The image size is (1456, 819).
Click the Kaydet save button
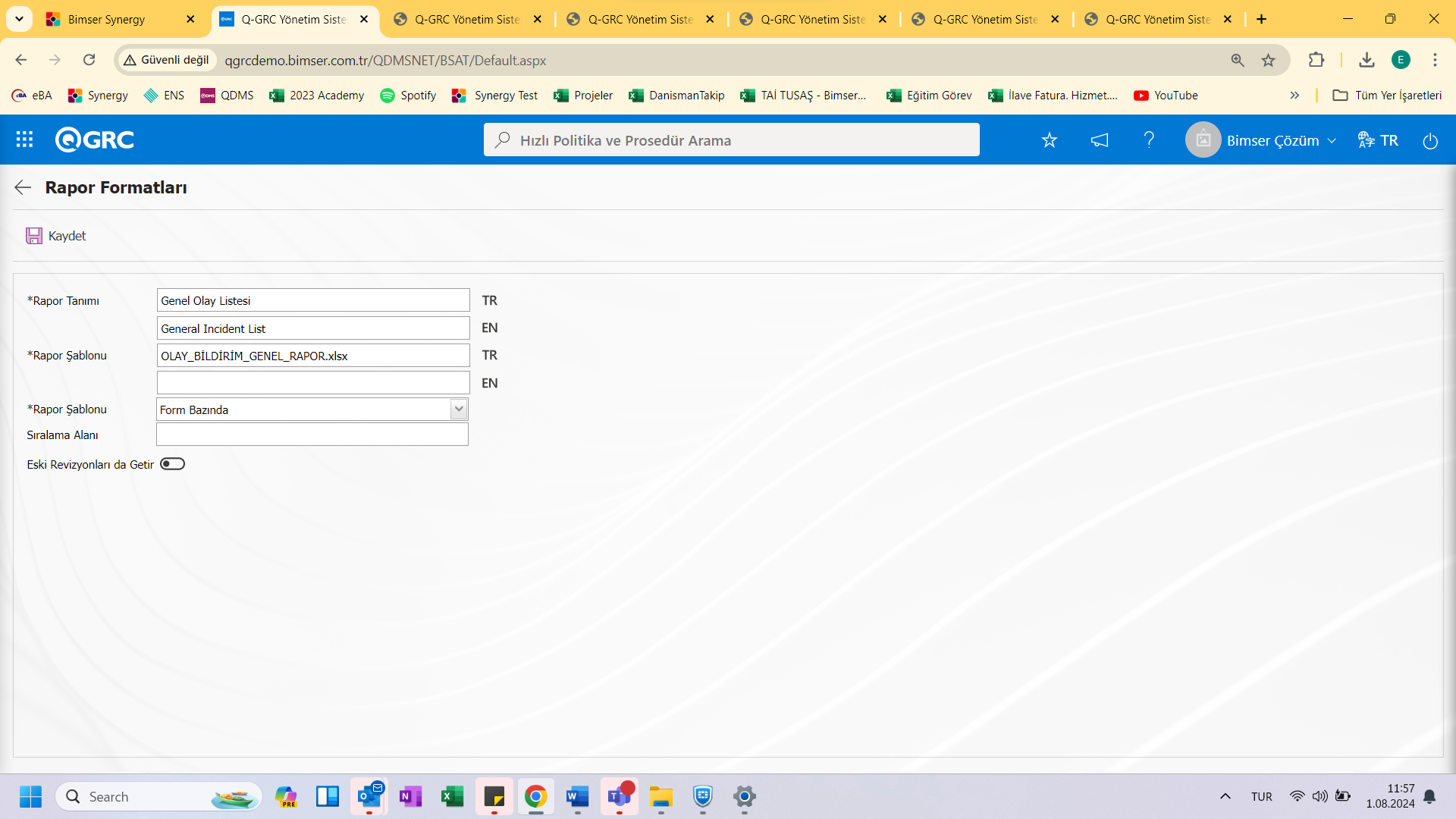(x=56, y=235)
